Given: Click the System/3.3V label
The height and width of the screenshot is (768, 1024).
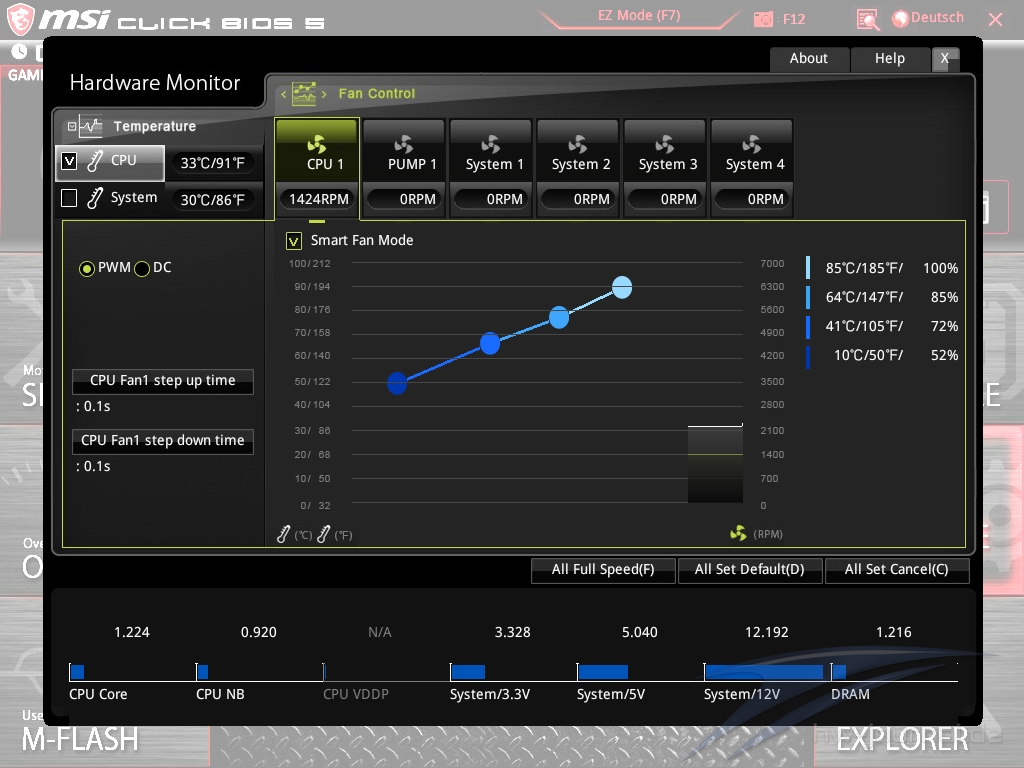Looking at the screenshot, I should pos(490,694).
